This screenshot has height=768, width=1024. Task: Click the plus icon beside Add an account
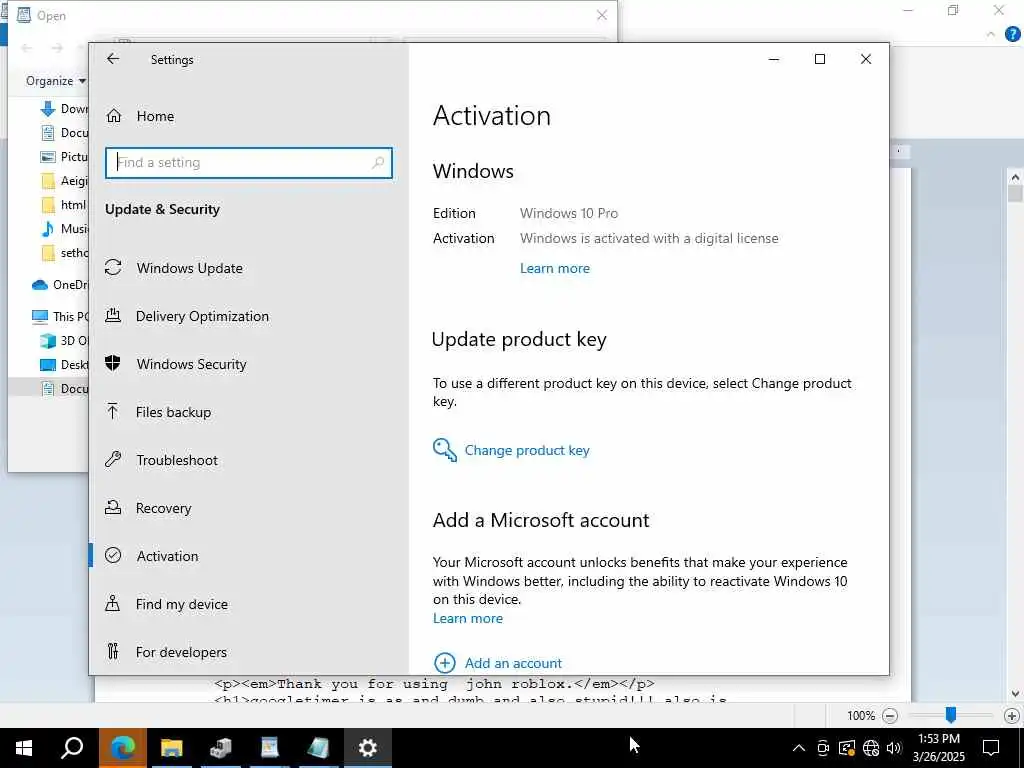click(445, 663)
